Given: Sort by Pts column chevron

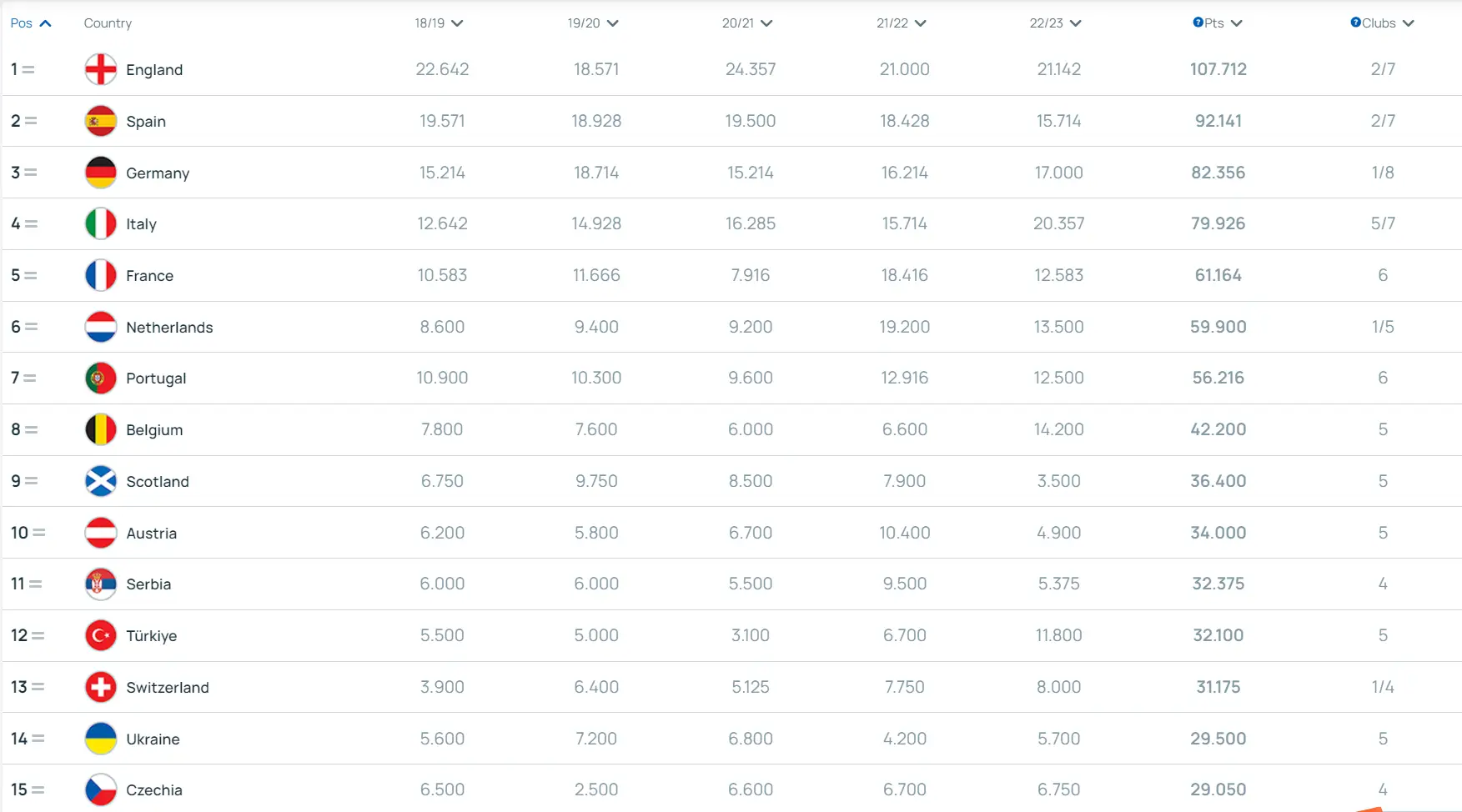Looking at the screenshot, I should pos(1237,23).
